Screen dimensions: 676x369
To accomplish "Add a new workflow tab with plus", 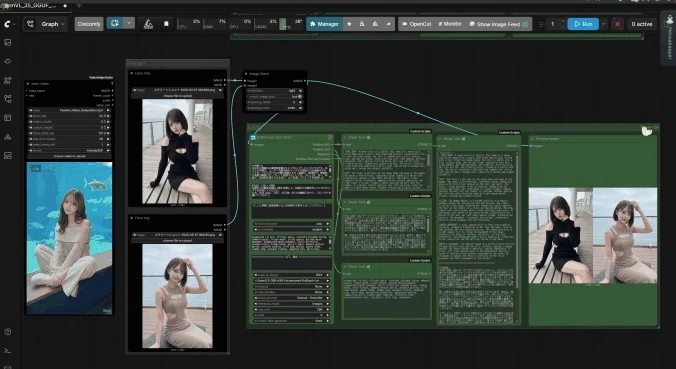I will tap(79, 6).
